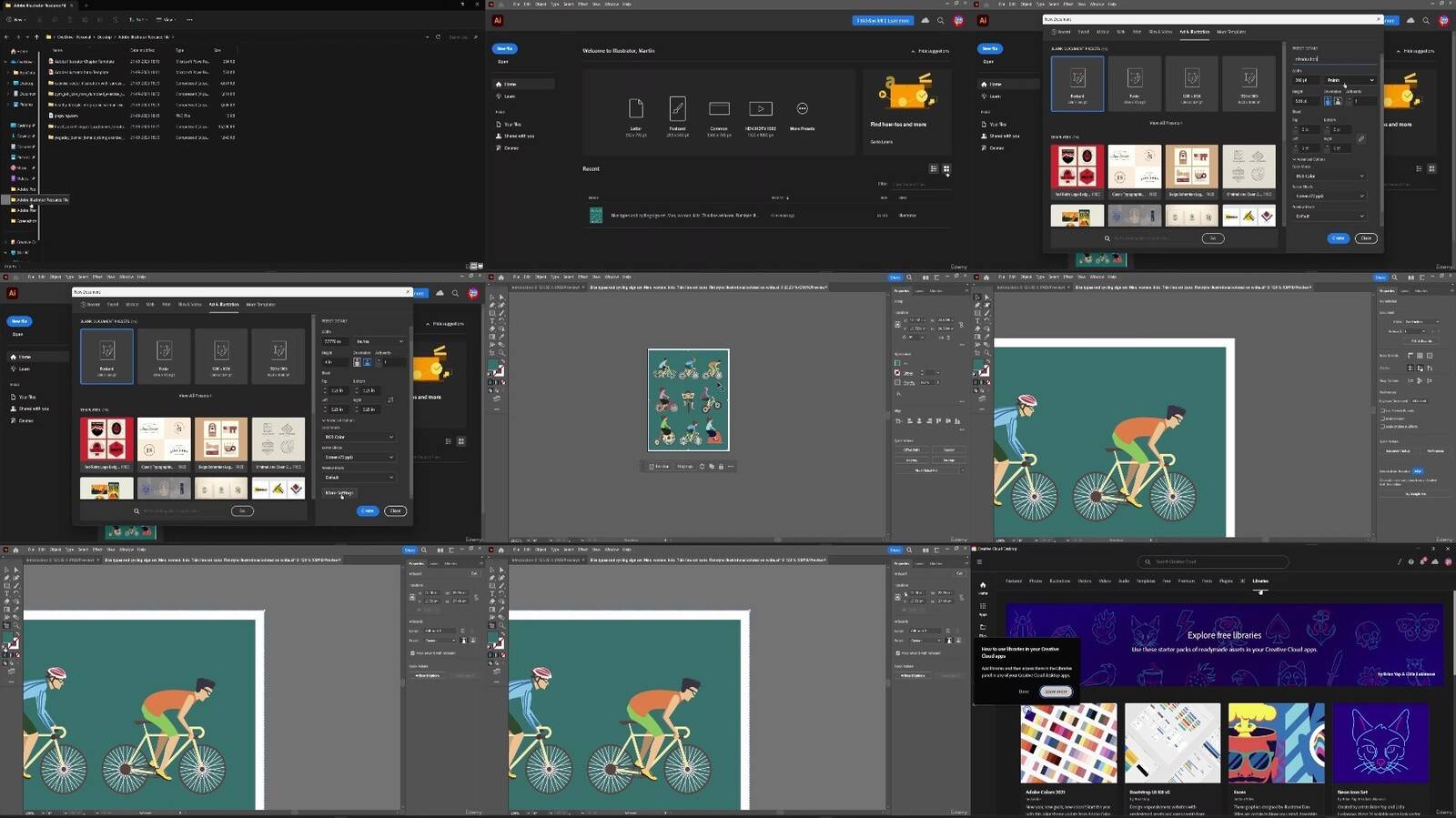Toggle bleed link icon in Inches New Document dialog

click(390, 399)
